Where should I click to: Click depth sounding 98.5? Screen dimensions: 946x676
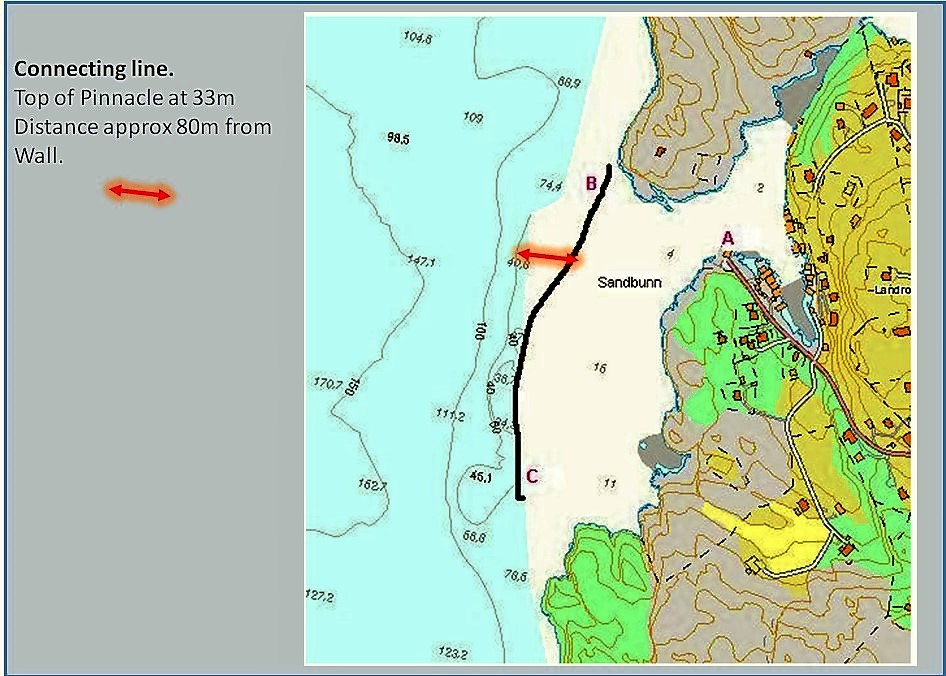click(397, 139)
